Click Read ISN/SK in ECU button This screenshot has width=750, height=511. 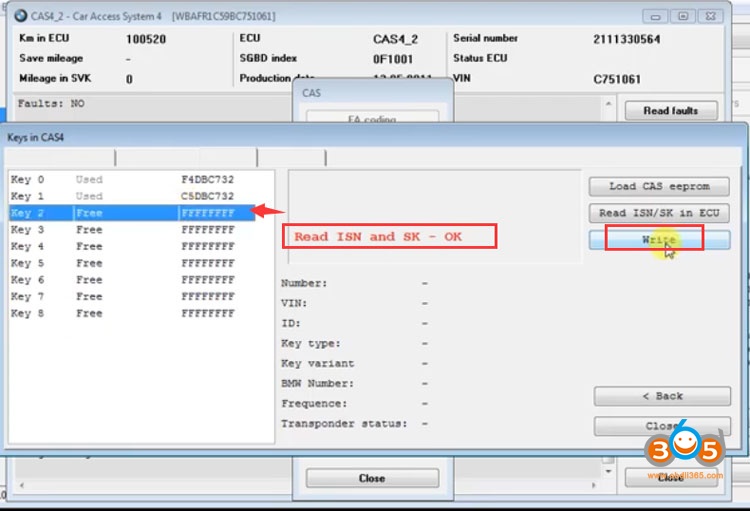tap(659, 213)
